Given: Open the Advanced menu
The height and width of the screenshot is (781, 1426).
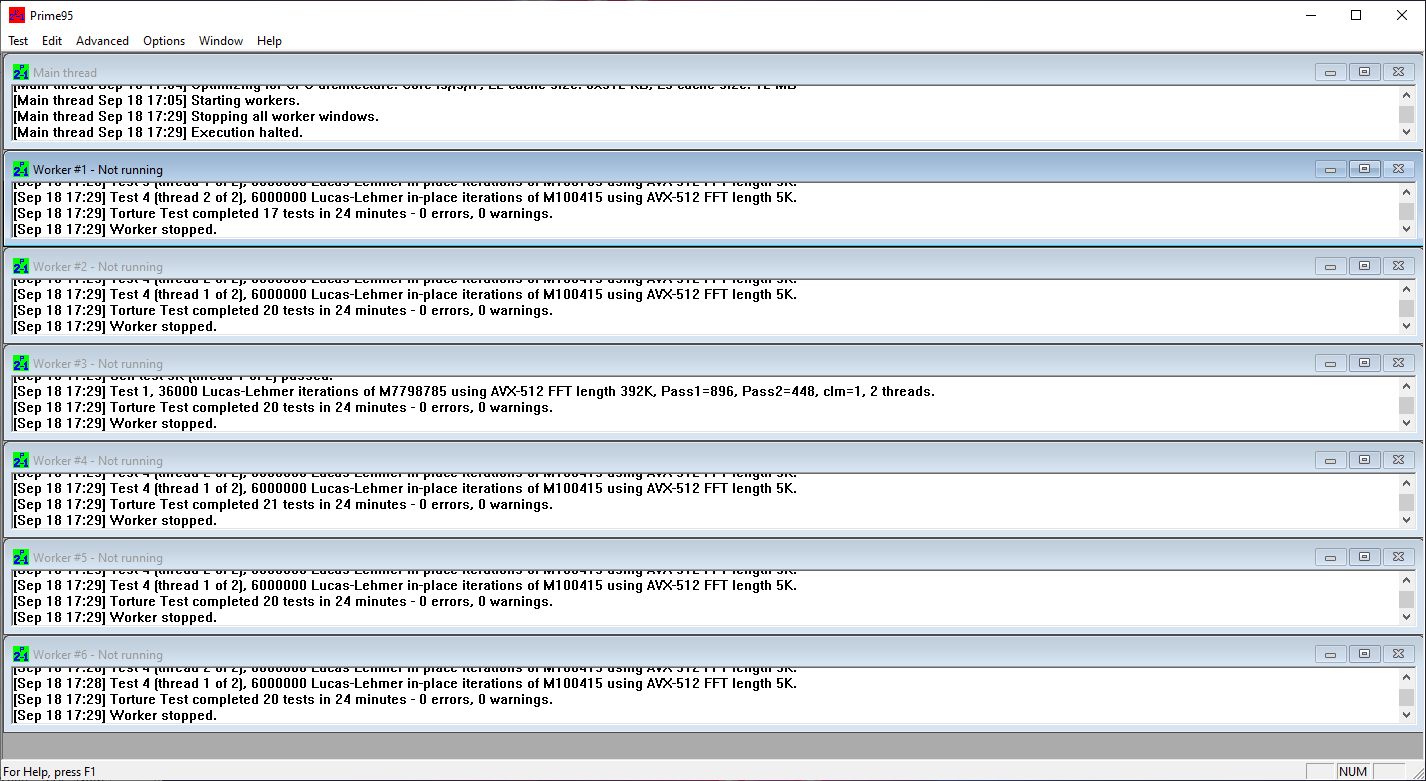Looking at the screenshot, I should [x=102, y=41].
